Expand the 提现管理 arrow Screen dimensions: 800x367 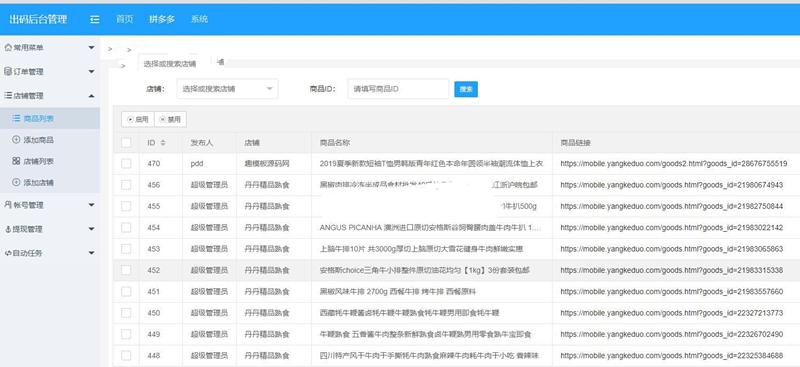[x=91, y=229]
